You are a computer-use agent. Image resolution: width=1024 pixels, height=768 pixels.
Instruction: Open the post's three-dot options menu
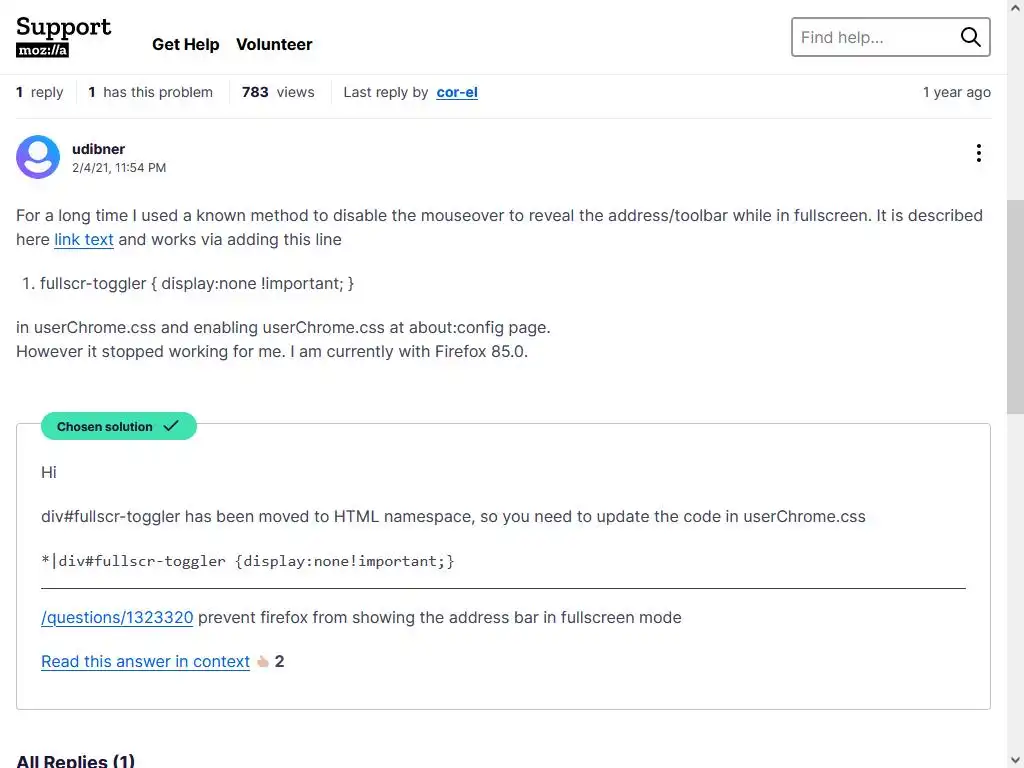click(978, 153)
